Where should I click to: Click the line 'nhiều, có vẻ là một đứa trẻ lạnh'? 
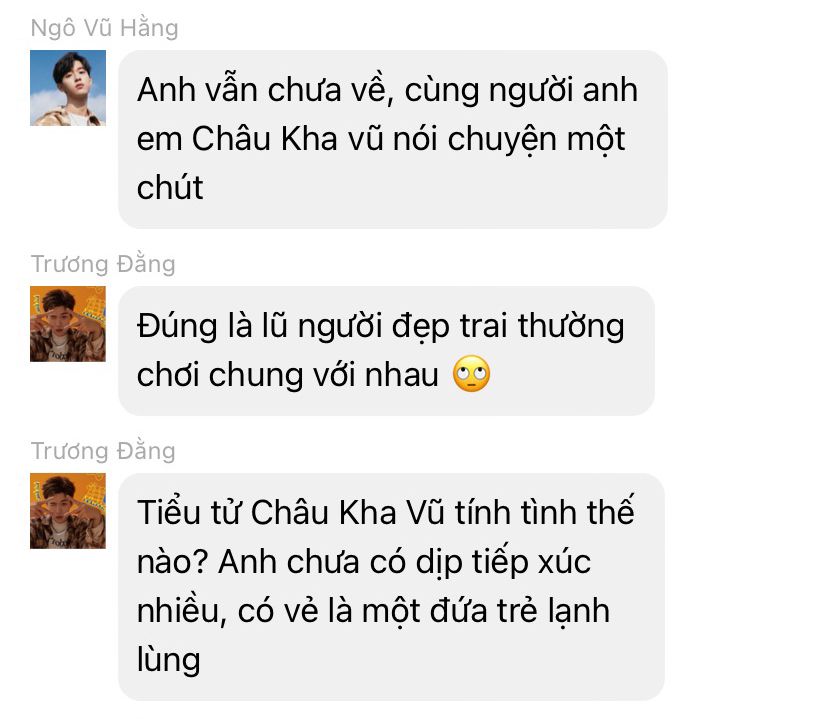[x=373, y=611]
